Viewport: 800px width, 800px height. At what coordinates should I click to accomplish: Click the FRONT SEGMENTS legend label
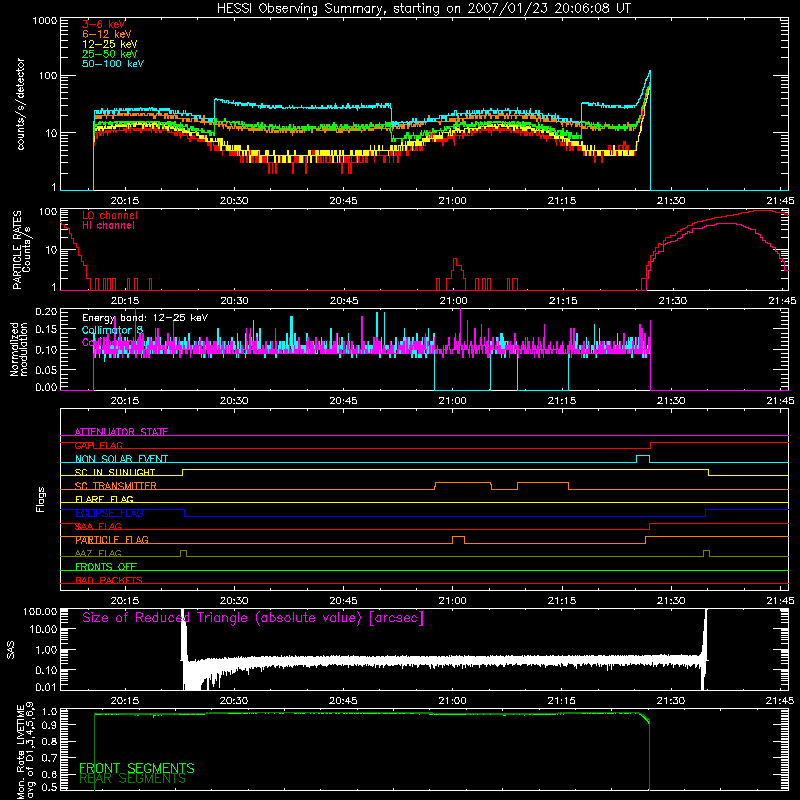137,768
